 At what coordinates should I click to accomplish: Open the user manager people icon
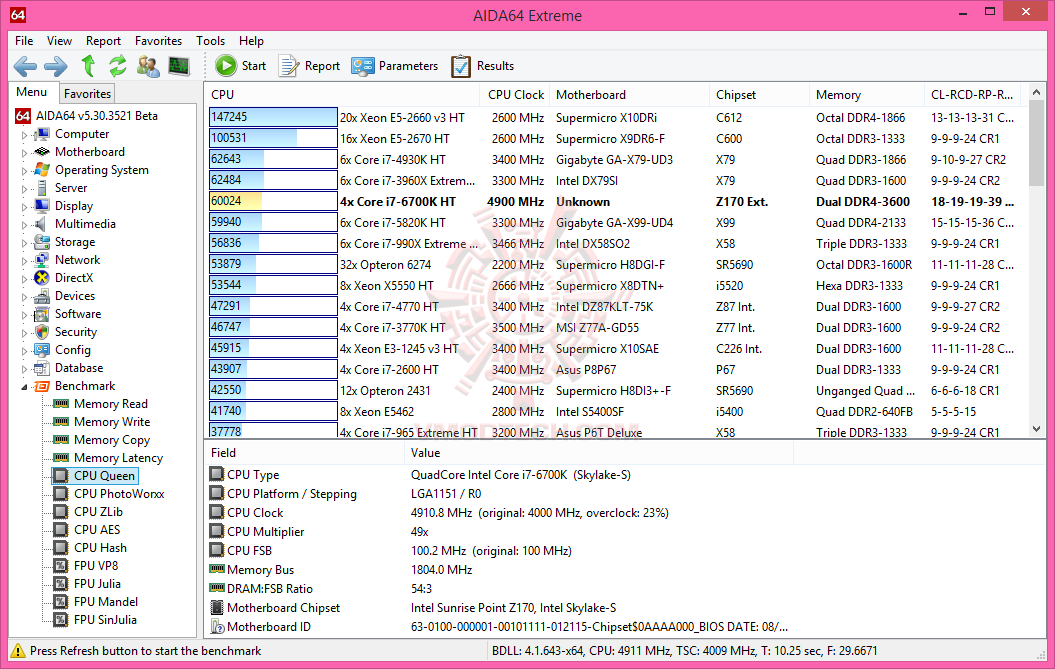click(148, 66)
